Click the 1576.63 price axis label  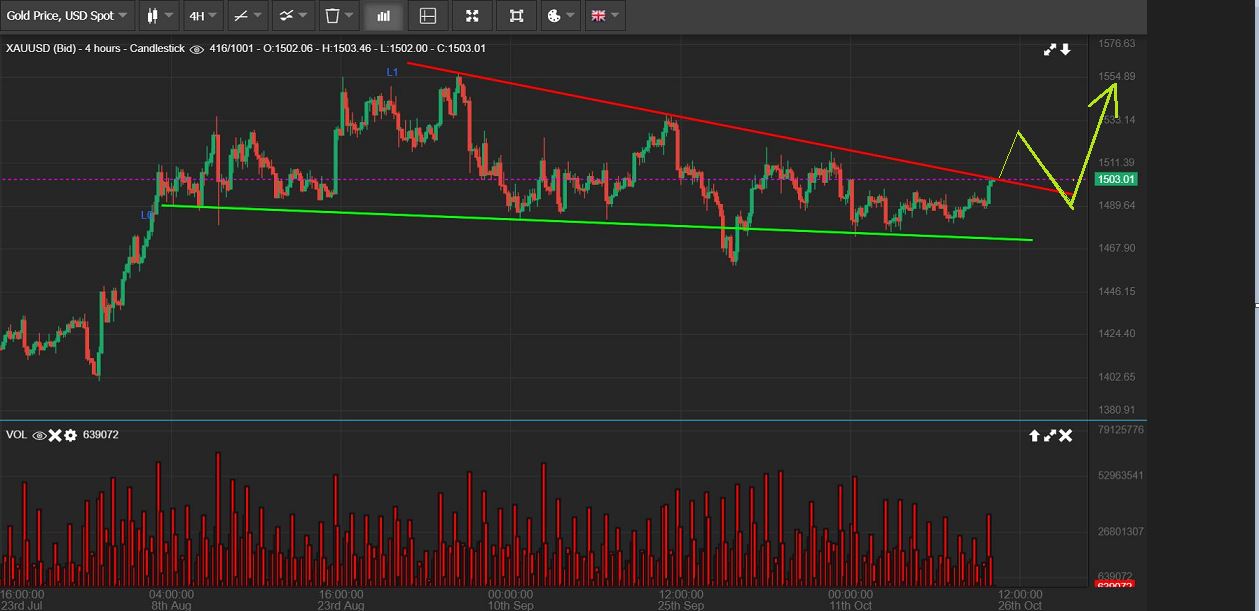(1116, 44)
